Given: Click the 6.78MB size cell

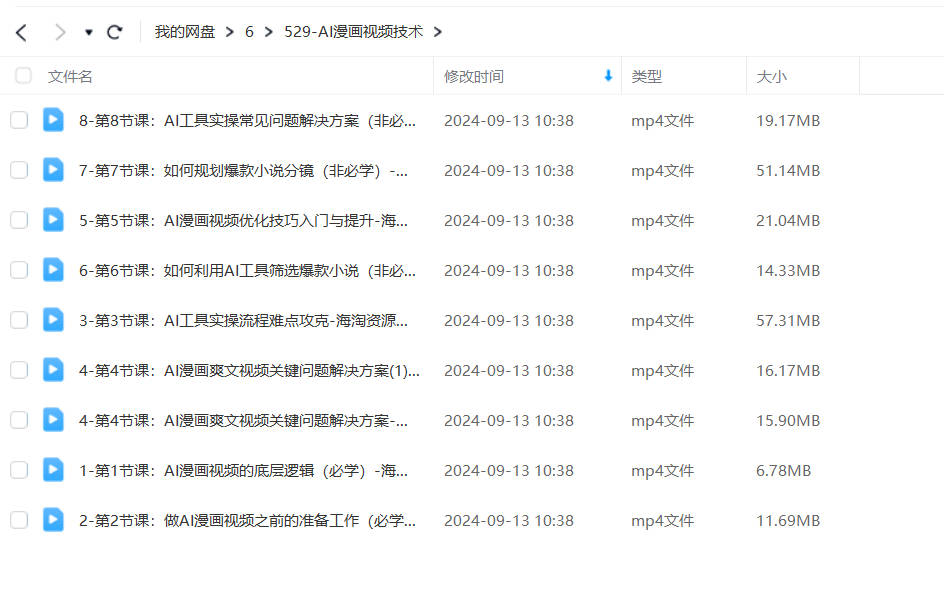Looking at the screenshot, I should point(783,470).
